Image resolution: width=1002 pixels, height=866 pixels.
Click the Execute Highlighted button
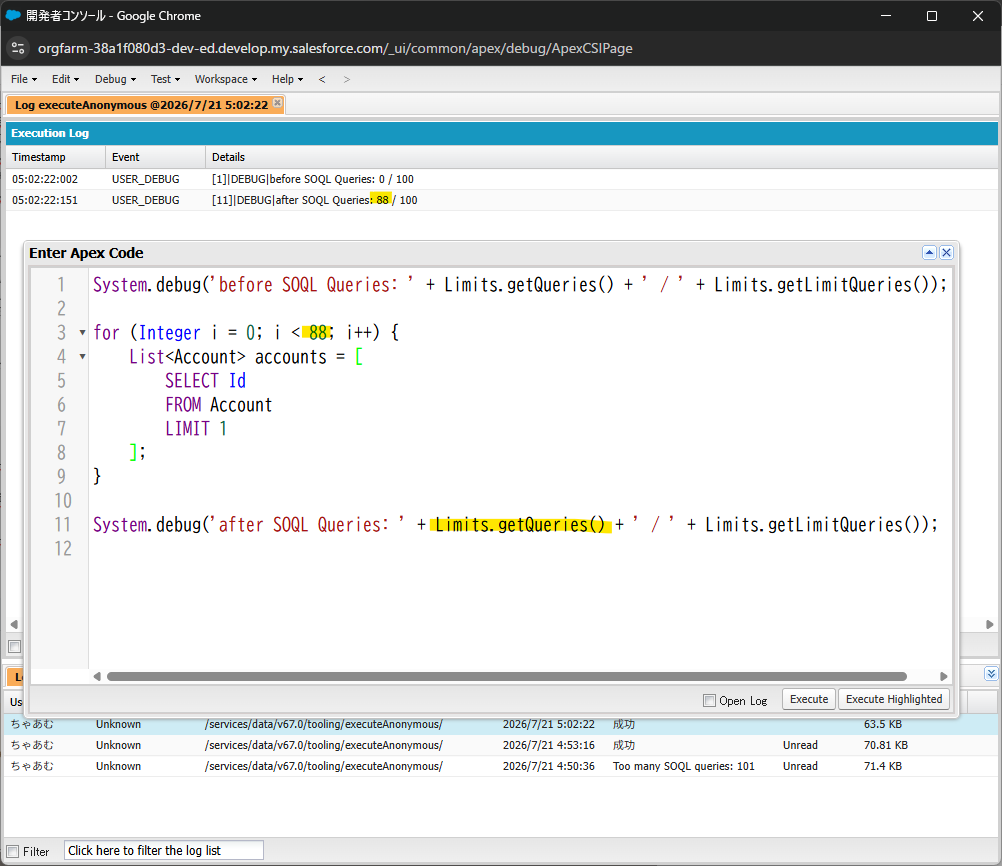(x=894, y=699)
